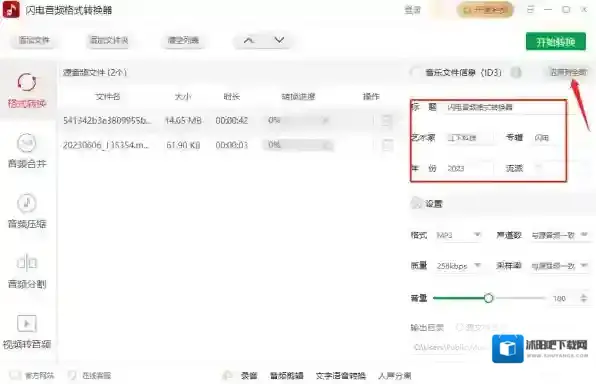Click the duration cell 00:00:42

coord(231,121)
